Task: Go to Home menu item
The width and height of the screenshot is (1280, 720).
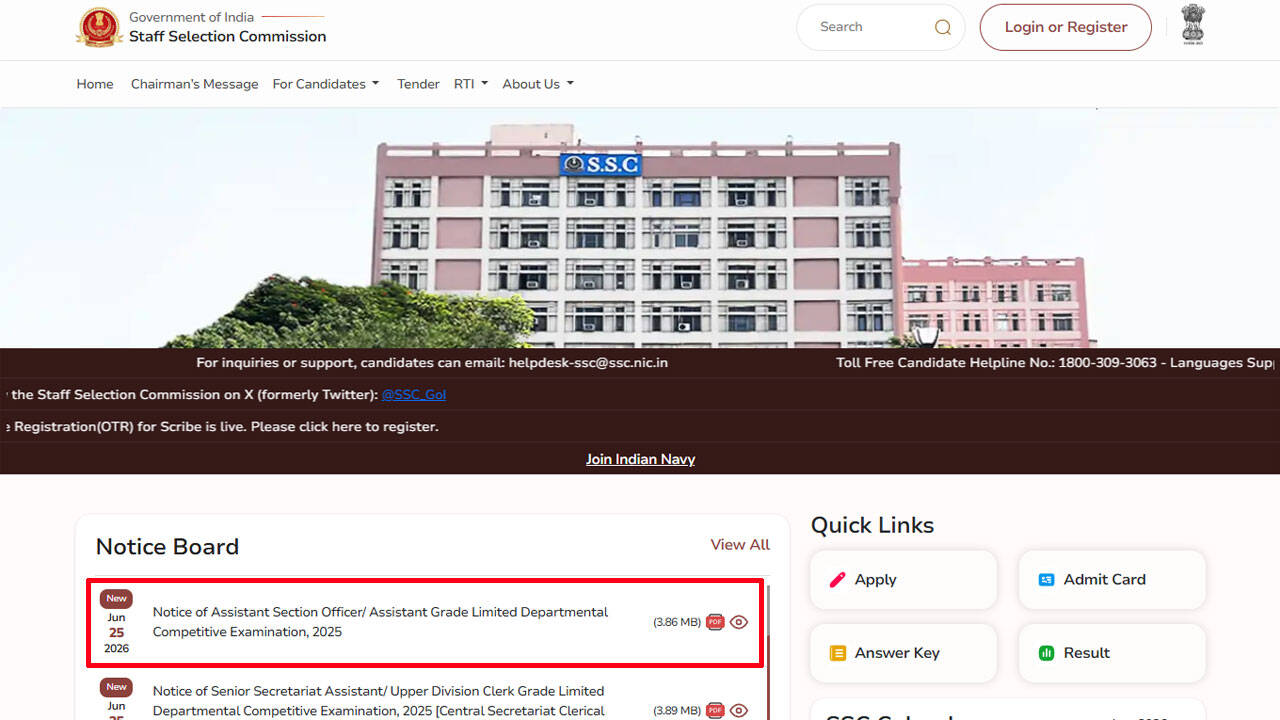Action: coord(95,84)
